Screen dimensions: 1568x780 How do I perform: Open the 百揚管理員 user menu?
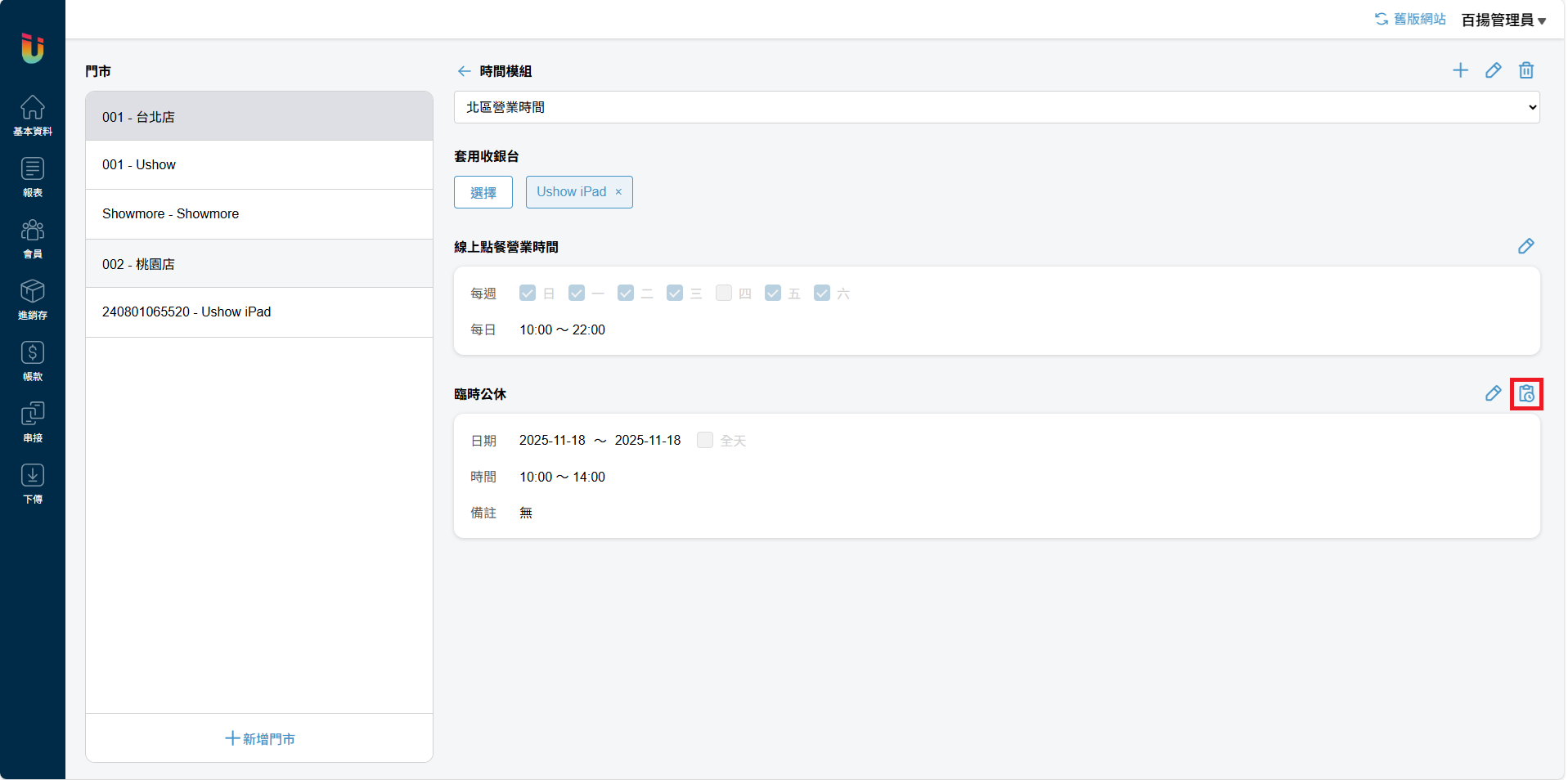click(1503, 20)
